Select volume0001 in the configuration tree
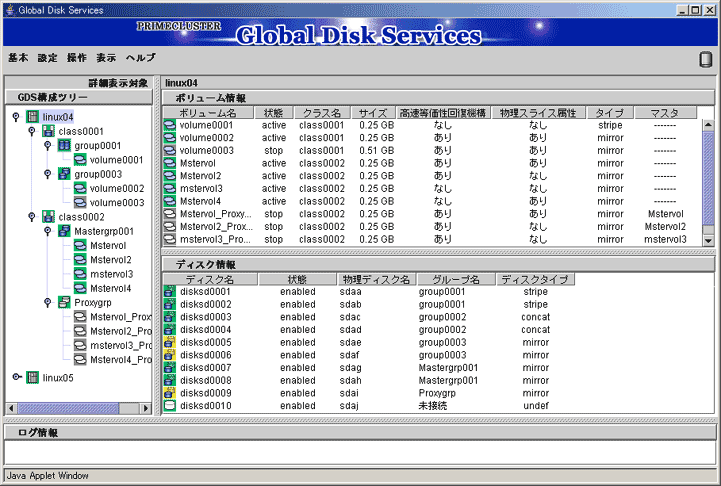This screenshot has height=486, width=721. (x=116, y=160)
